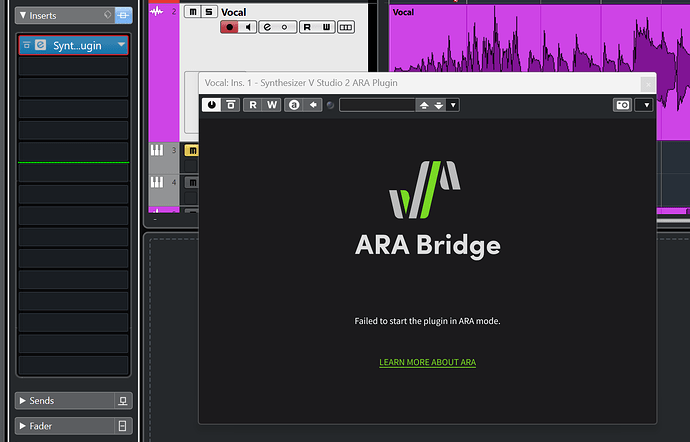Switch between A/B plugin settings
Image resolution: width=690 pixels, height=442 pixels.
(x=294, y=105)
